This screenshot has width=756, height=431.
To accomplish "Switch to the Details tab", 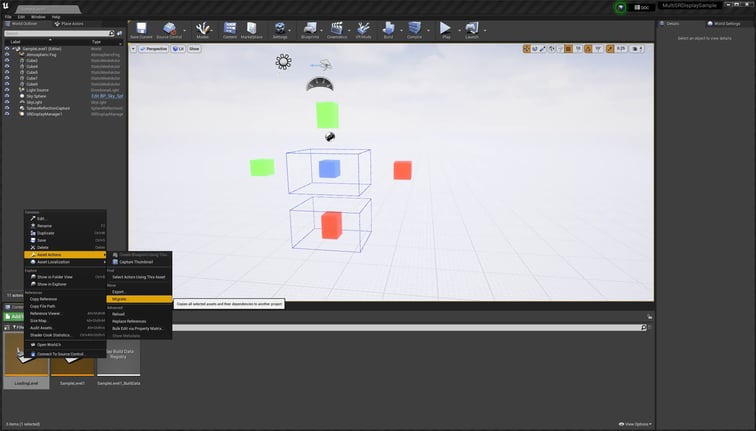I will 670,24.
